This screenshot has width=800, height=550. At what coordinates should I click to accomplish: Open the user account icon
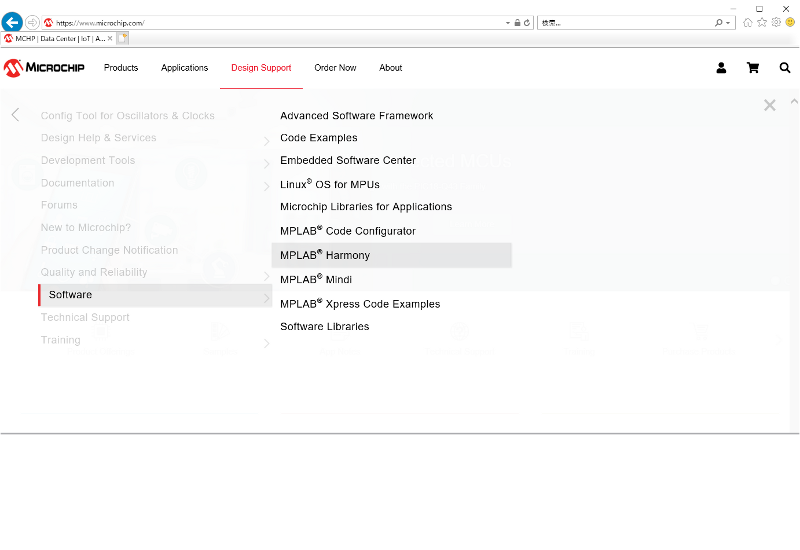point(721,68)
